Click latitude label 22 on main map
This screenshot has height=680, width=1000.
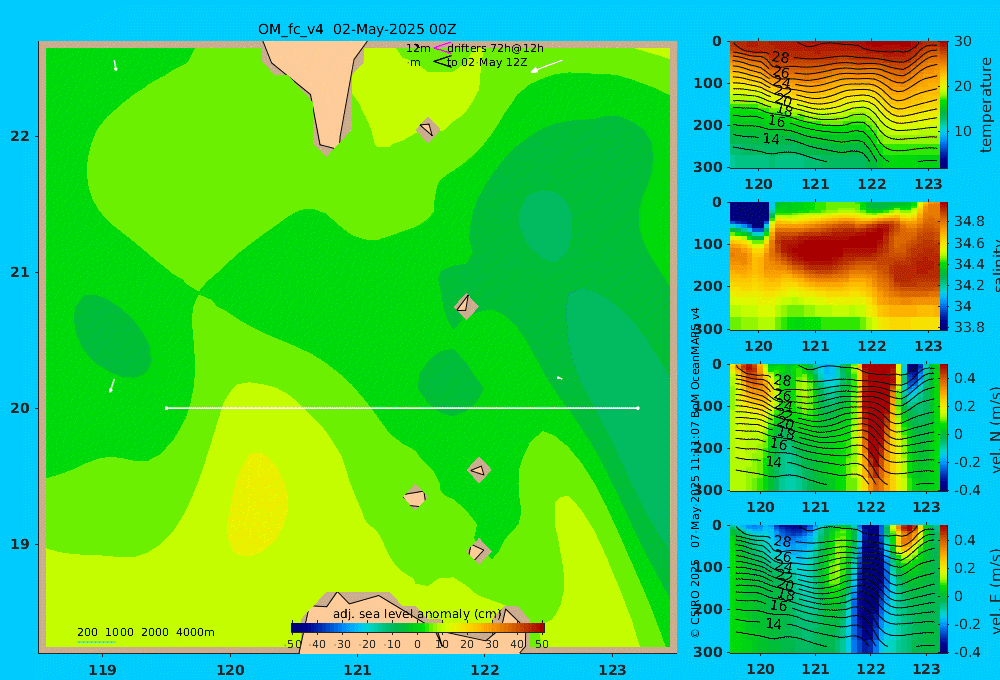(20, 136)
